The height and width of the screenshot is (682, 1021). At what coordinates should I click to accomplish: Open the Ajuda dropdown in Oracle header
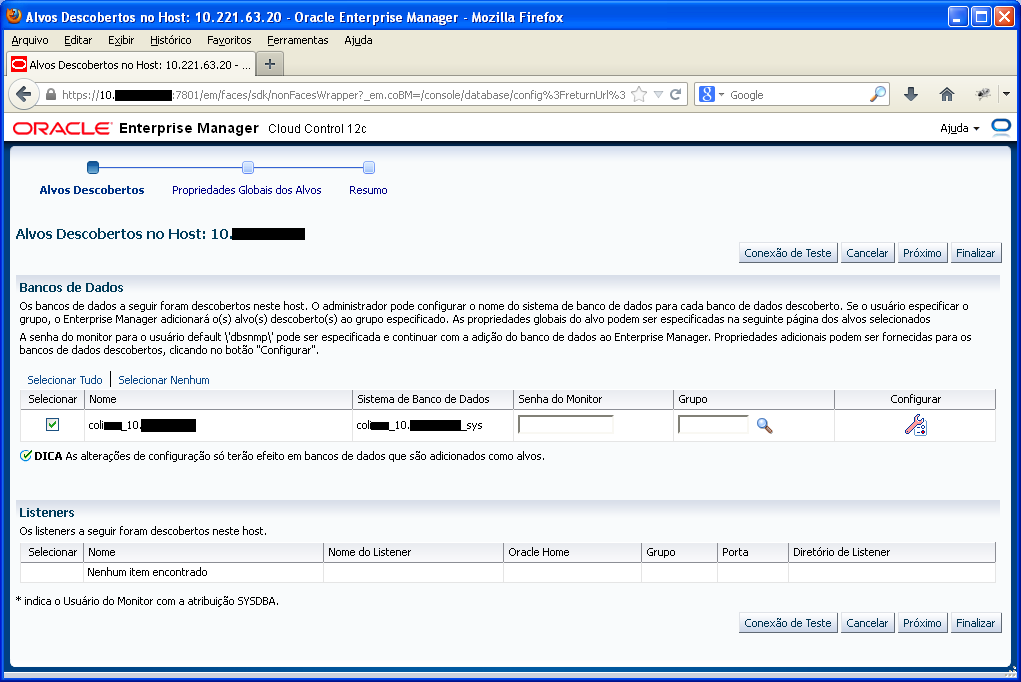959,128
